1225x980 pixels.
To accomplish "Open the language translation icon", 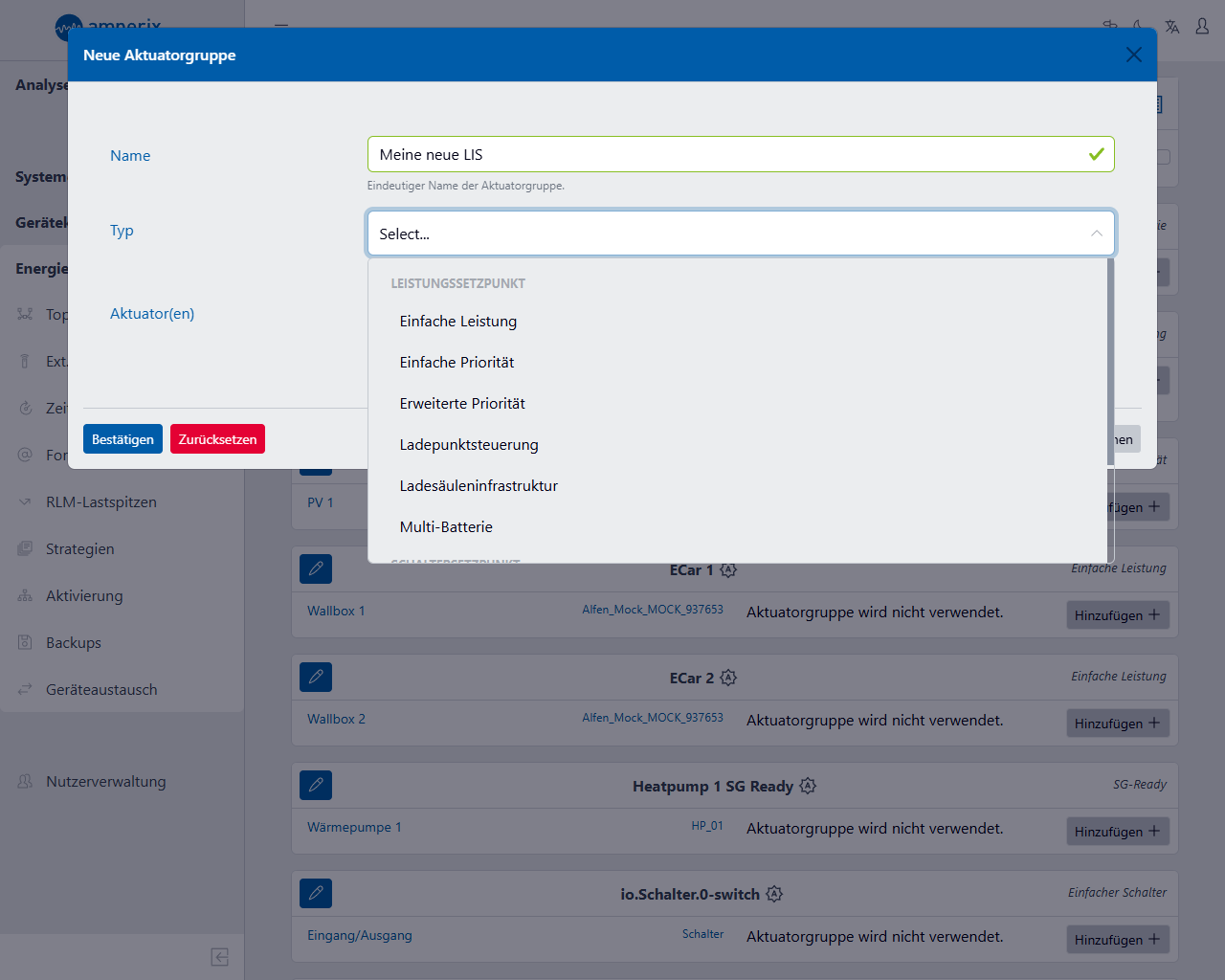I will coord(1171,27).
